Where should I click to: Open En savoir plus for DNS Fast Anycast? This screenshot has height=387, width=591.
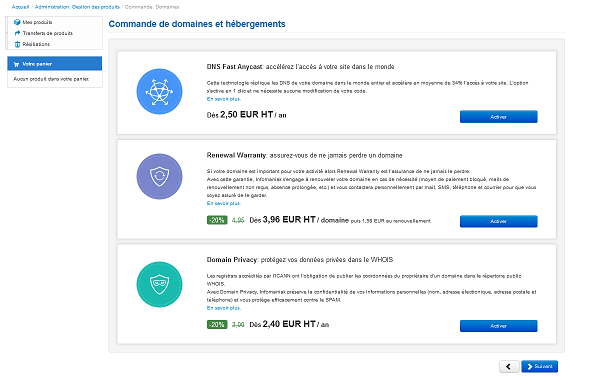click(x=224, y=99)
